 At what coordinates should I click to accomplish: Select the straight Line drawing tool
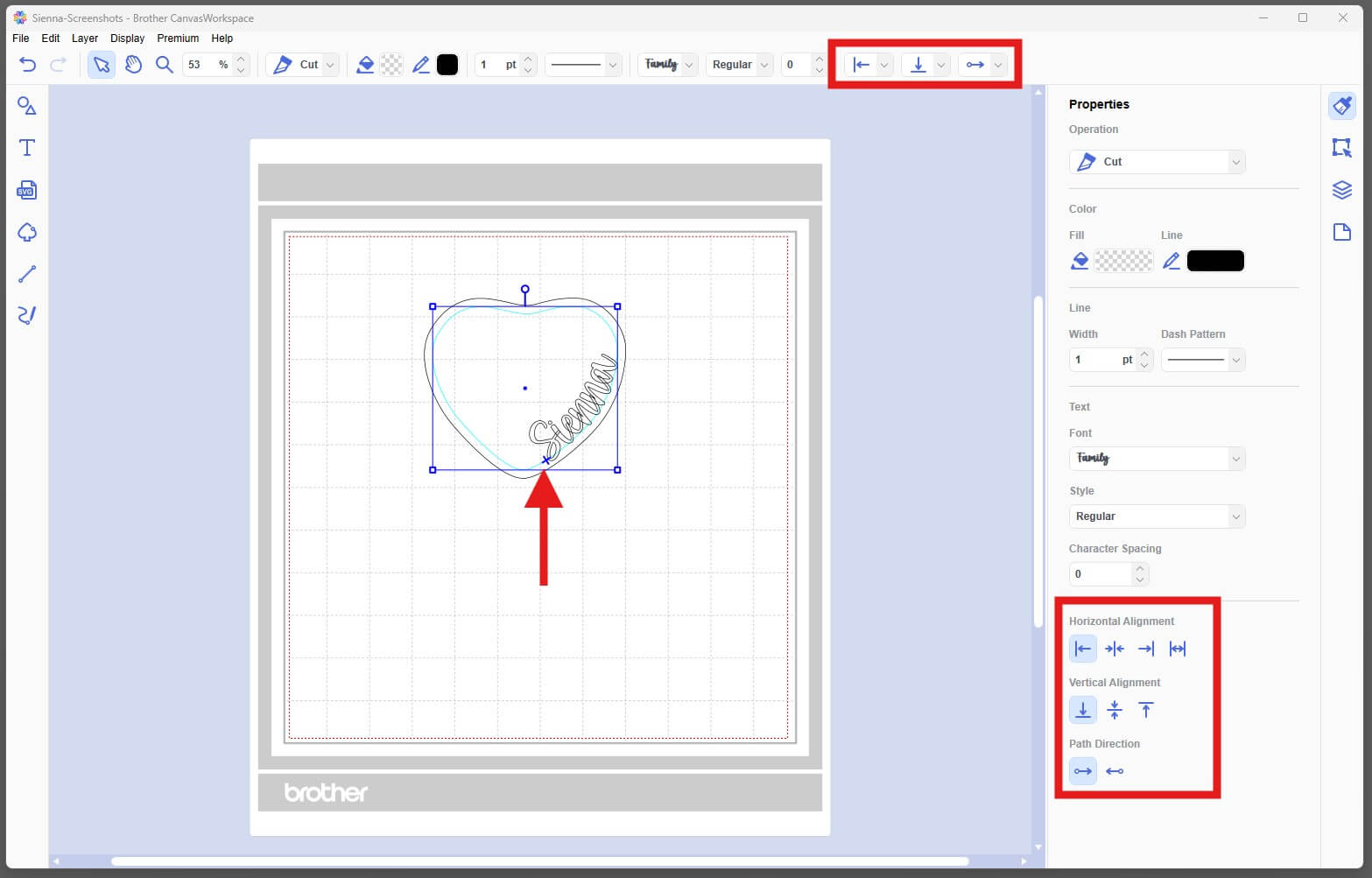pyautogui.click(x=27, y=274)
